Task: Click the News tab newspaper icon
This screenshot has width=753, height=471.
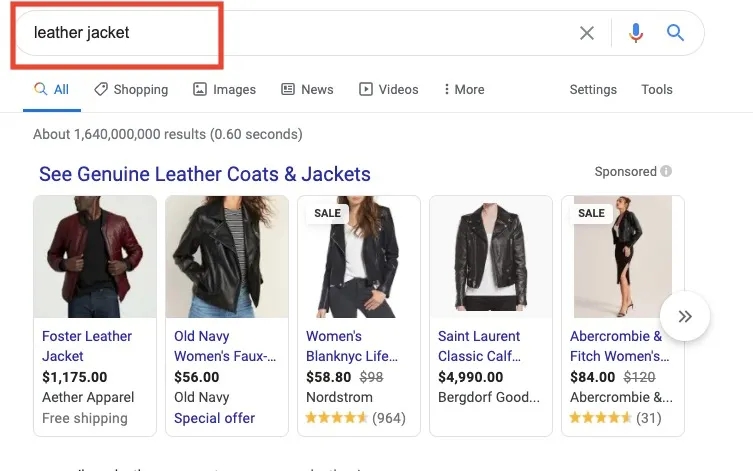Action: 288,89
